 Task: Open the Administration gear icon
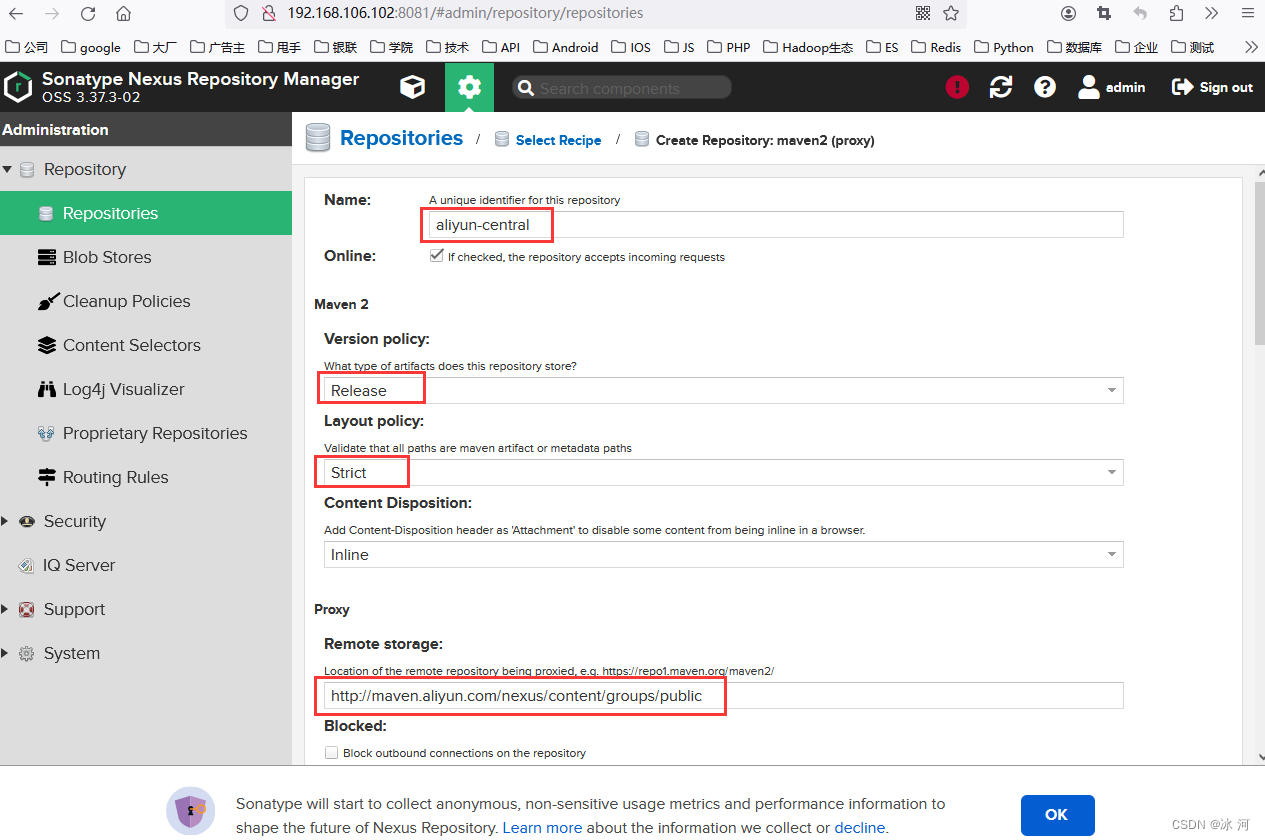[x=469, y=88]
